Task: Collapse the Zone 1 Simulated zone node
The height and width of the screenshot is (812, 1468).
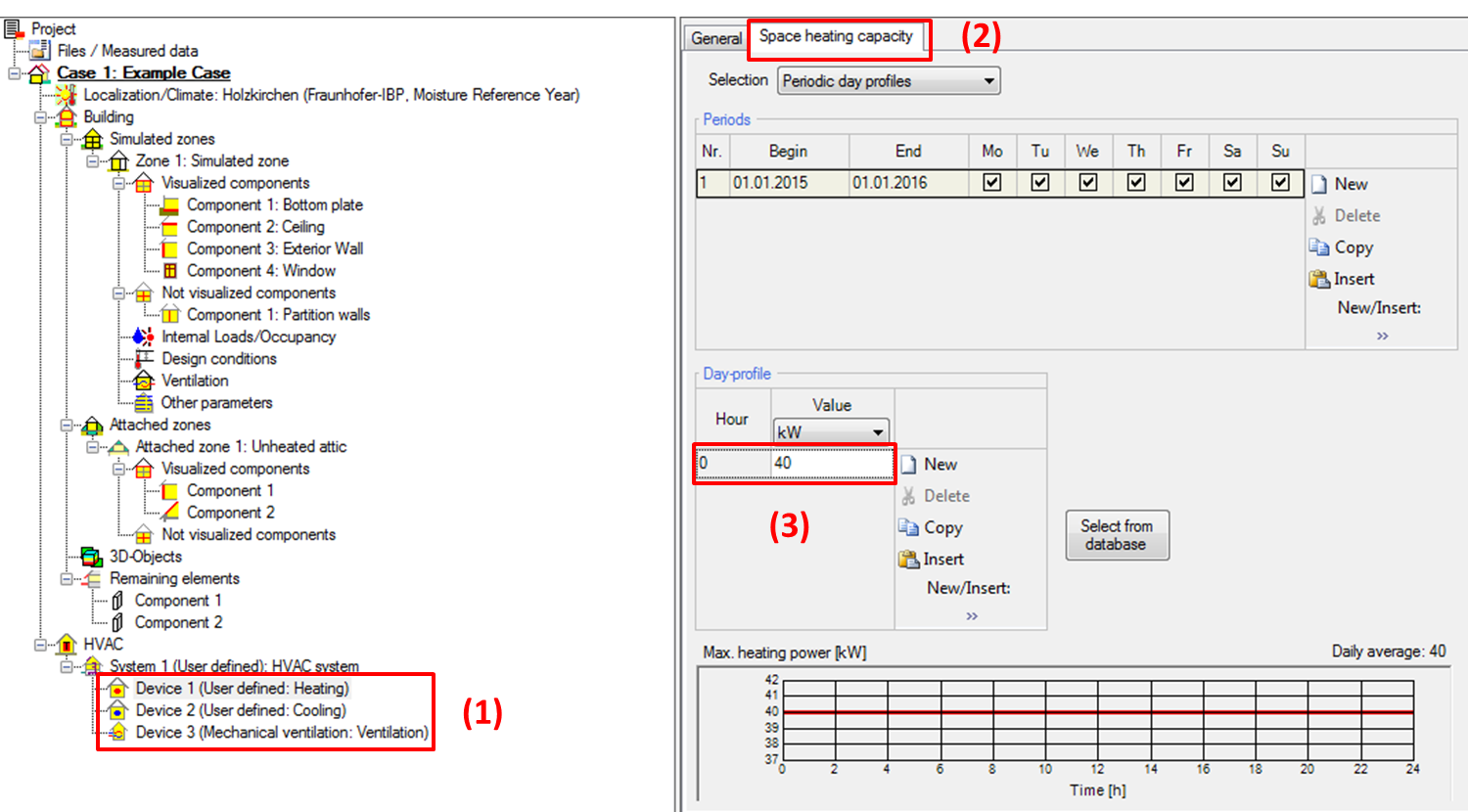Action: (x=92, y=161)
